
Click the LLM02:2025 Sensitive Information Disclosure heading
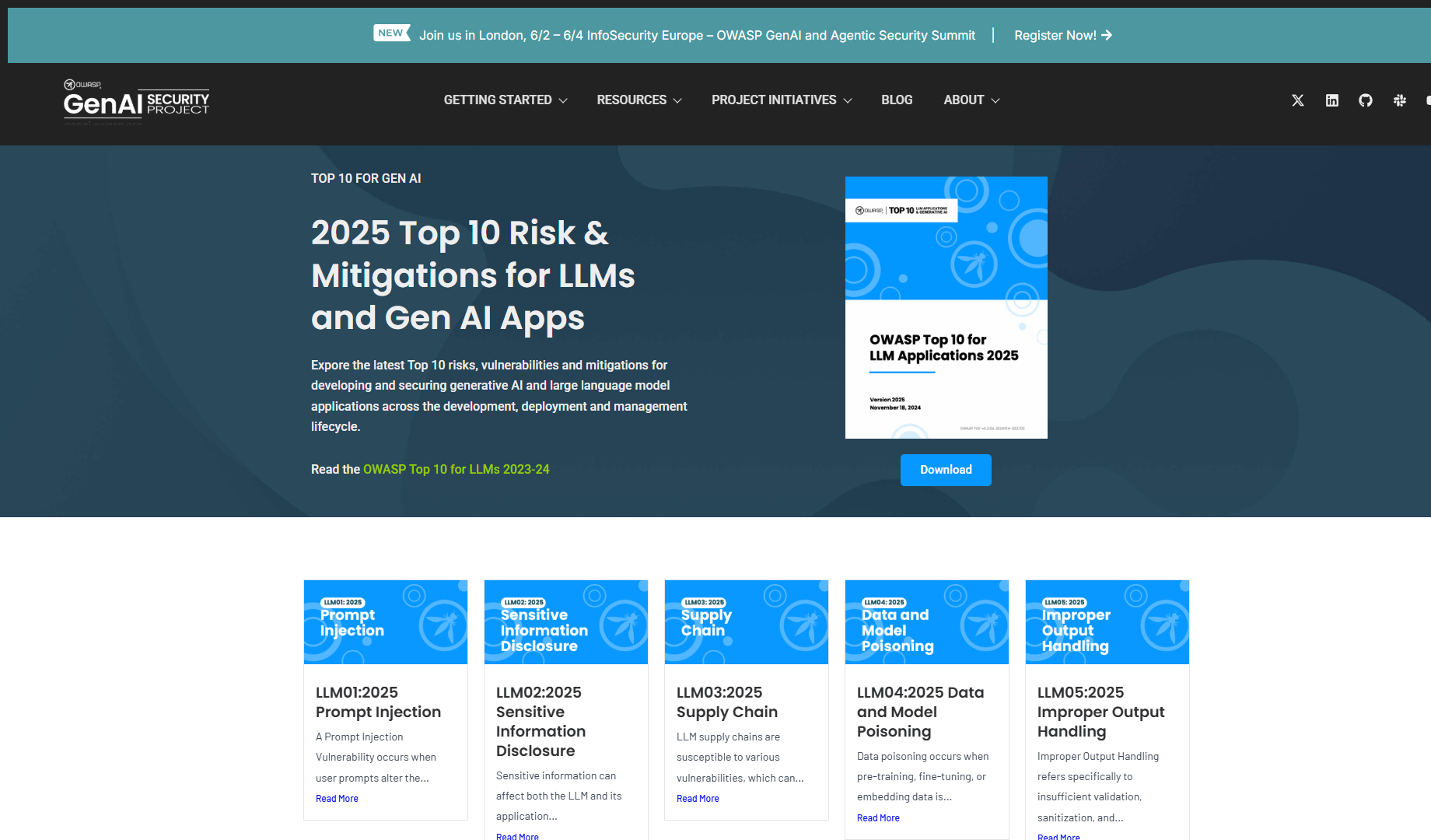coord(541,722)
